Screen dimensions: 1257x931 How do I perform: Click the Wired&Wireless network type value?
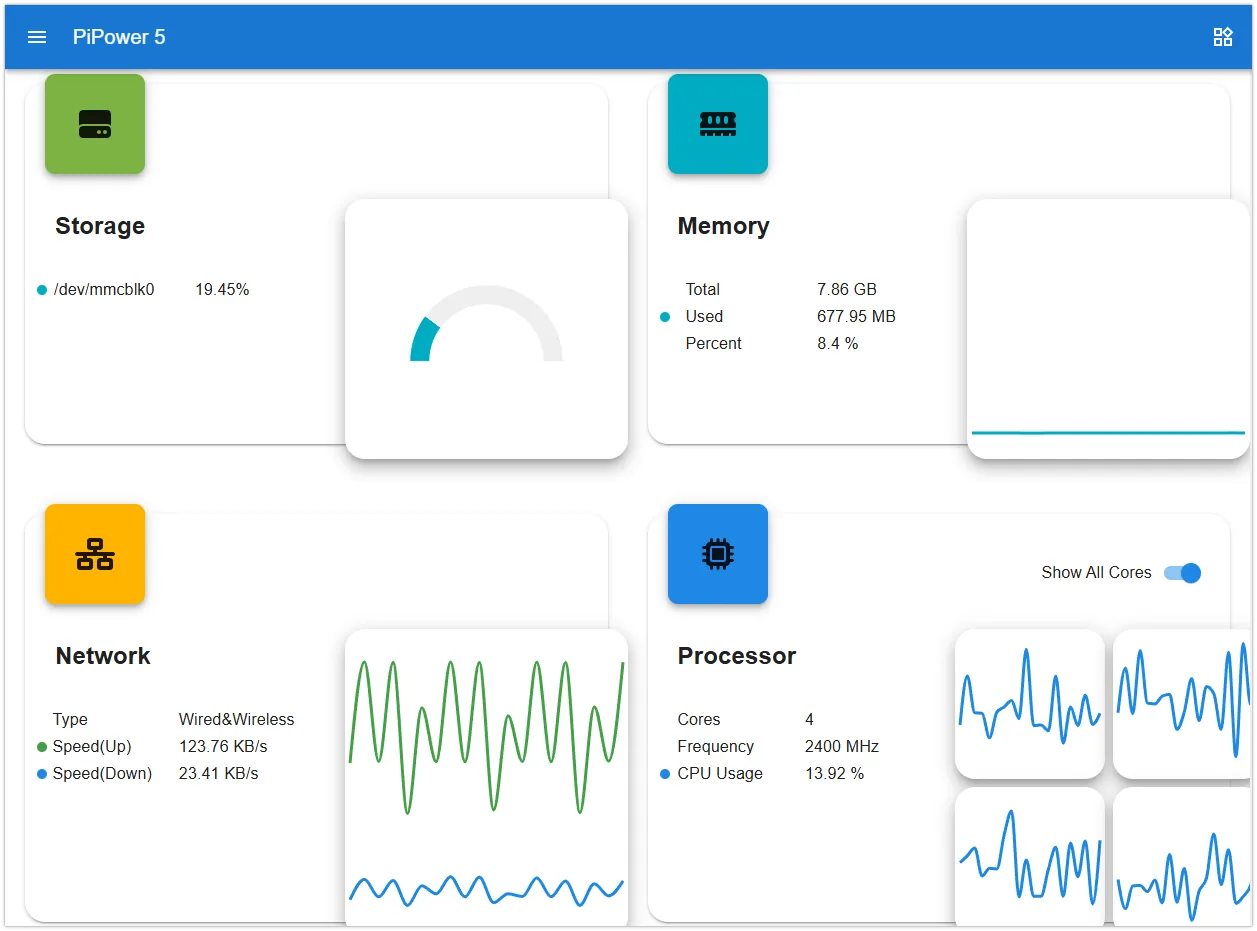click(x=237, y=720)
